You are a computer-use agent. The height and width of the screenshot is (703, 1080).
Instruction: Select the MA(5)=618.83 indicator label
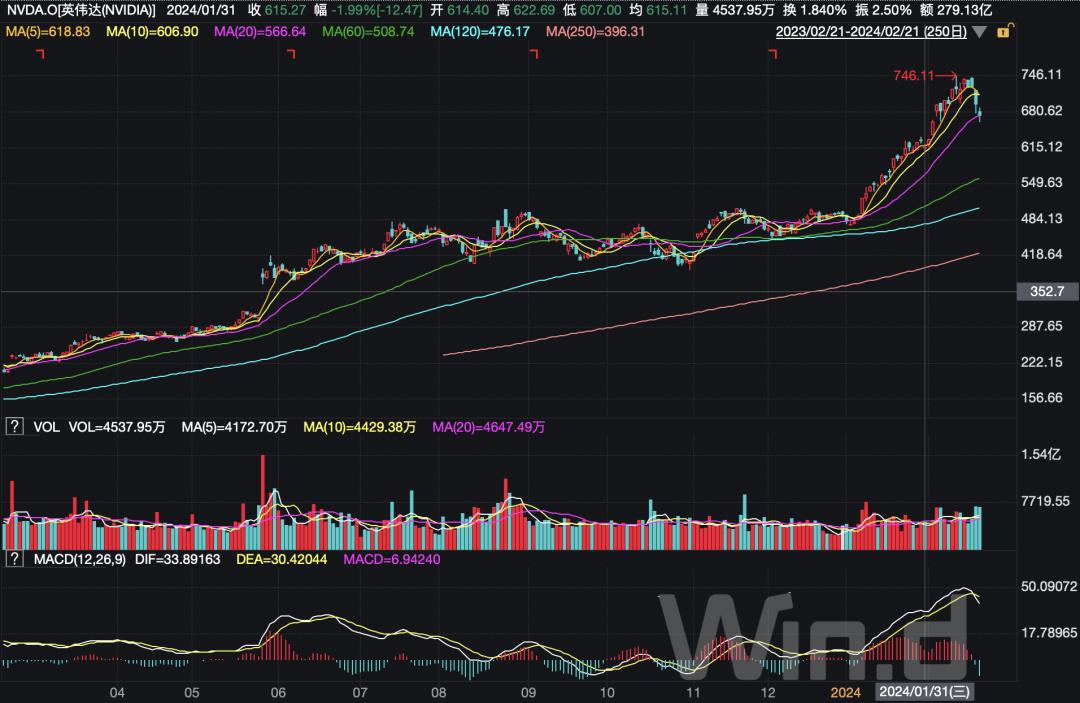pyautogui.click(x=48, y=32)
